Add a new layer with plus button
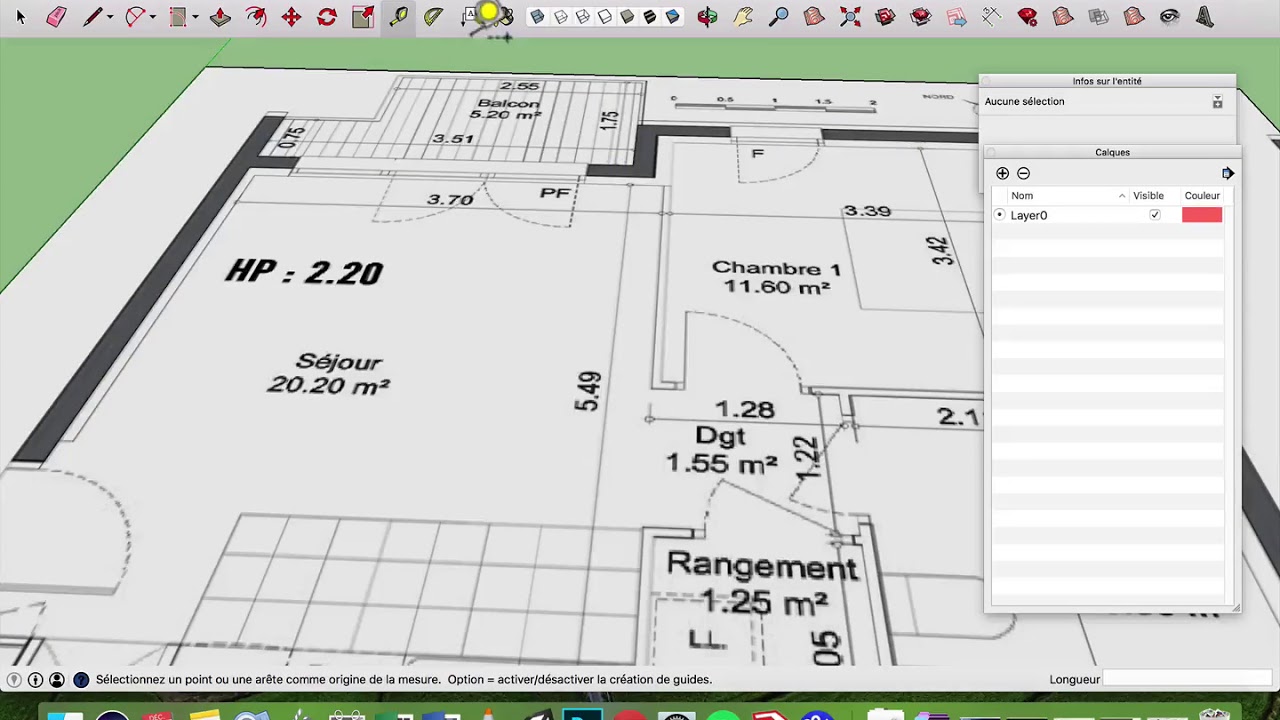Screen dimensions: 1280x720 [x=1003, y=174]
